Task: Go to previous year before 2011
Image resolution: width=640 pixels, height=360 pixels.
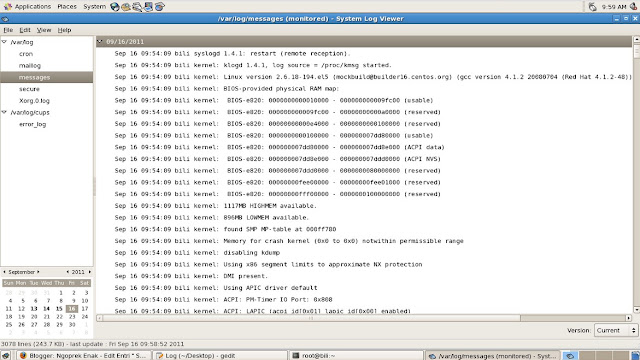Action: [x=68, y=271]
